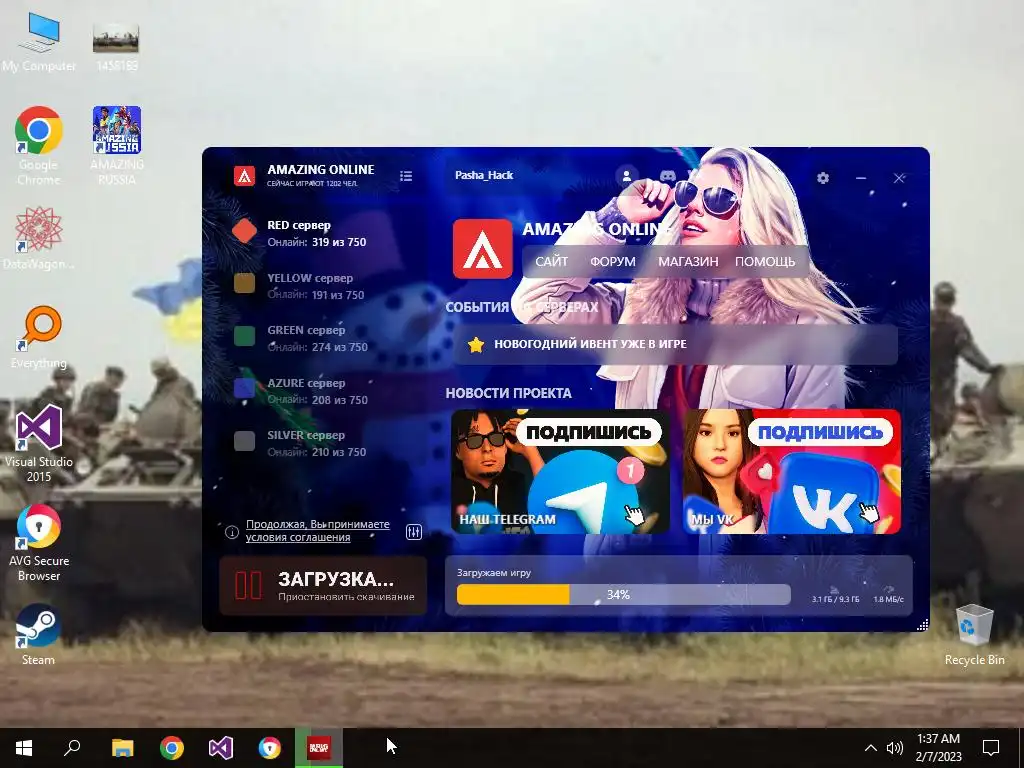Image resolution: width=1024 pixels, height=768 pixels.
Task: Select the AMAZING RUSSIA desktop shortcut
Action: tap(117, 146)
